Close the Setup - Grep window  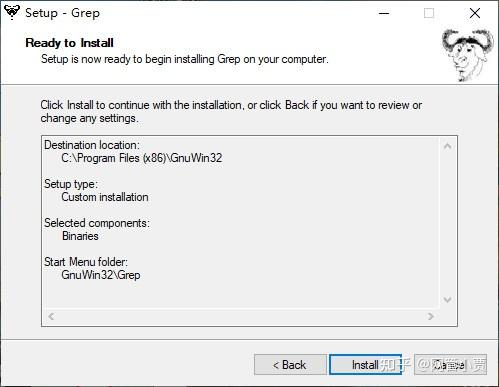[x=475, y=13]
